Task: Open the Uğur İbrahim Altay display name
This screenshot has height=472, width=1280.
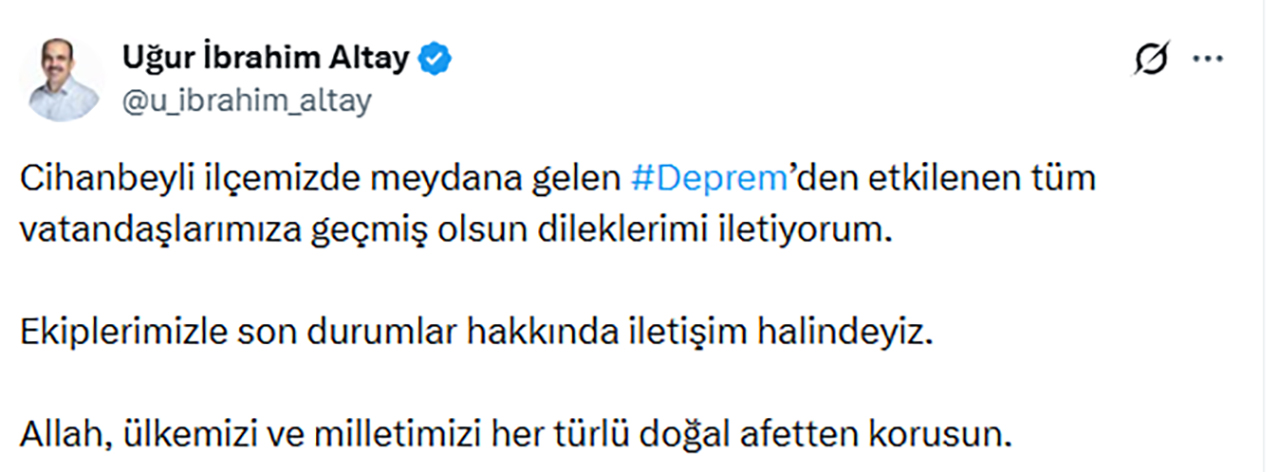Action: pos(266,60)
